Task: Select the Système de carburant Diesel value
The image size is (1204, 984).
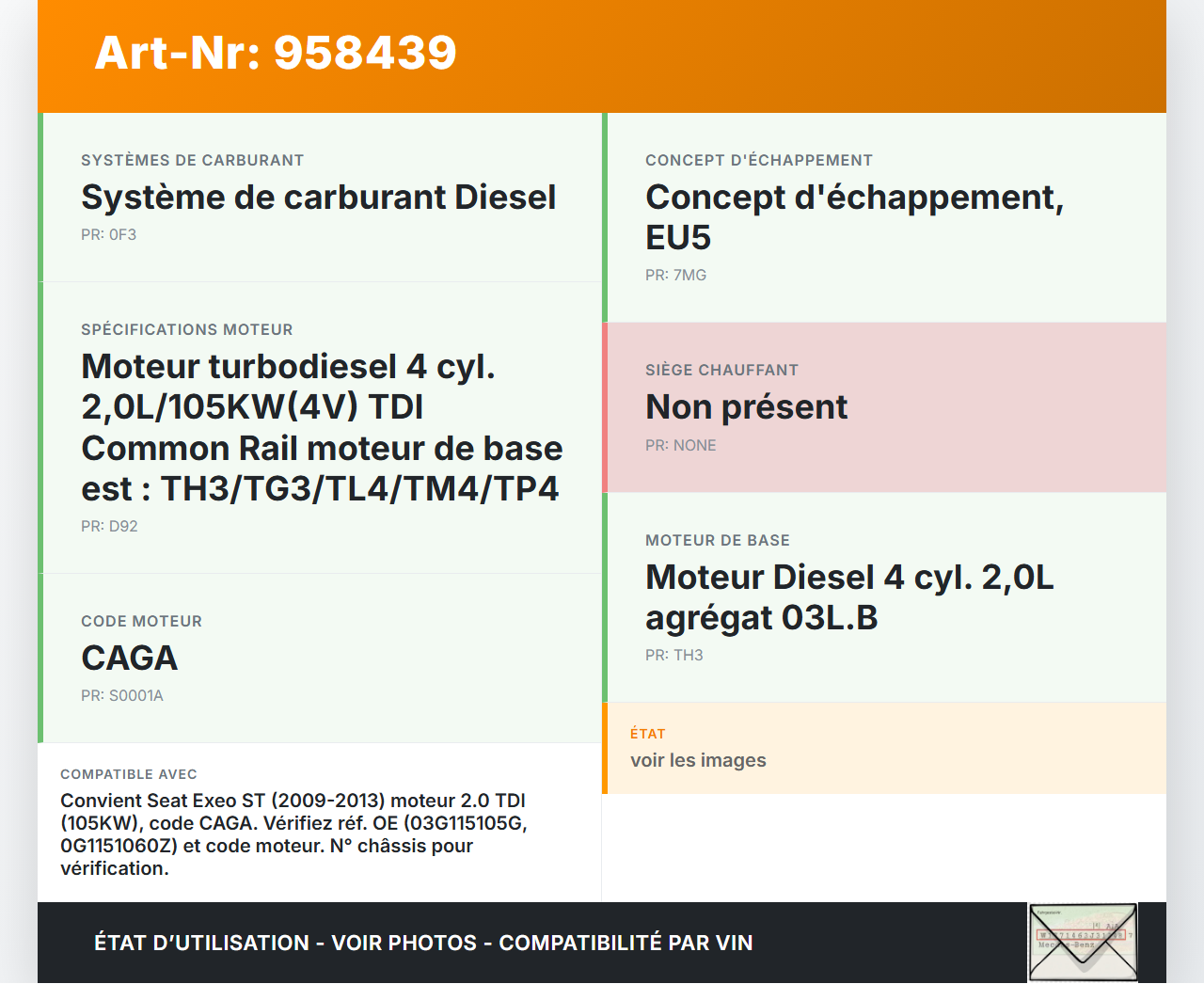Action: click(318, 198)
